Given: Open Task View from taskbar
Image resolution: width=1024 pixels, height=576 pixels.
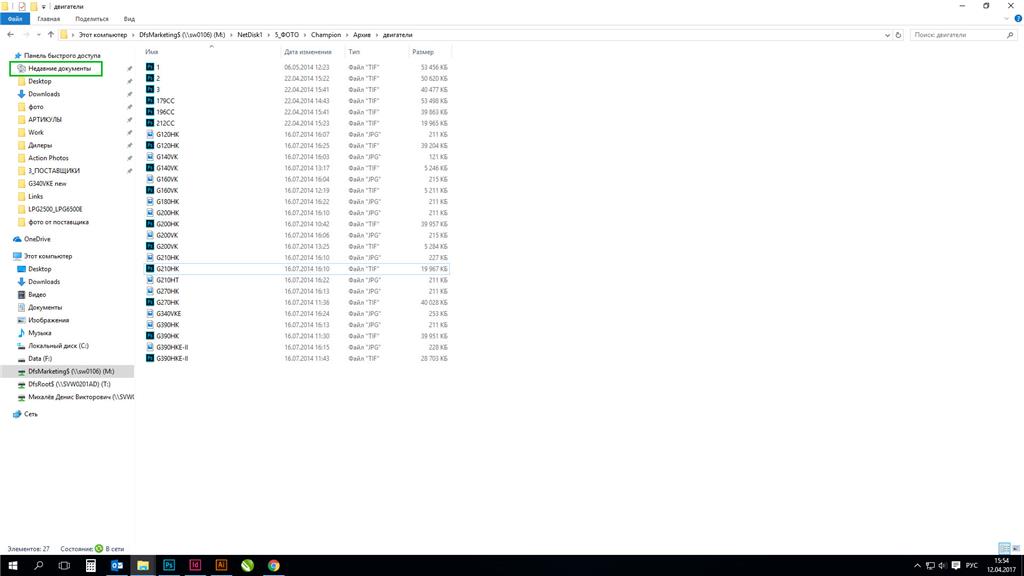Looking at the screenshot, I should point(64,566).
